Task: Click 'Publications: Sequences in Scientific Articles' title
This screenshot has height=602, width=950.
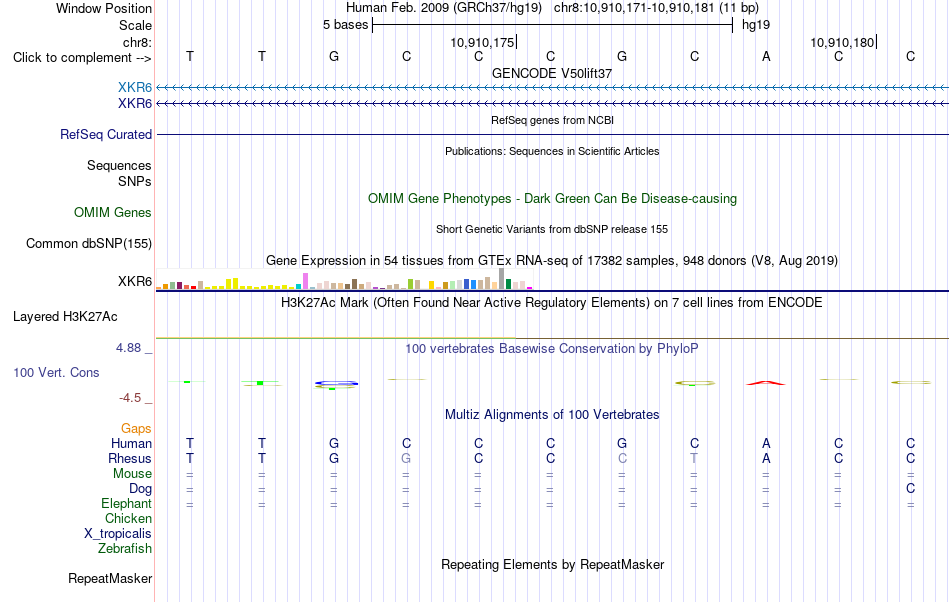Action: (x=552, y=151)
